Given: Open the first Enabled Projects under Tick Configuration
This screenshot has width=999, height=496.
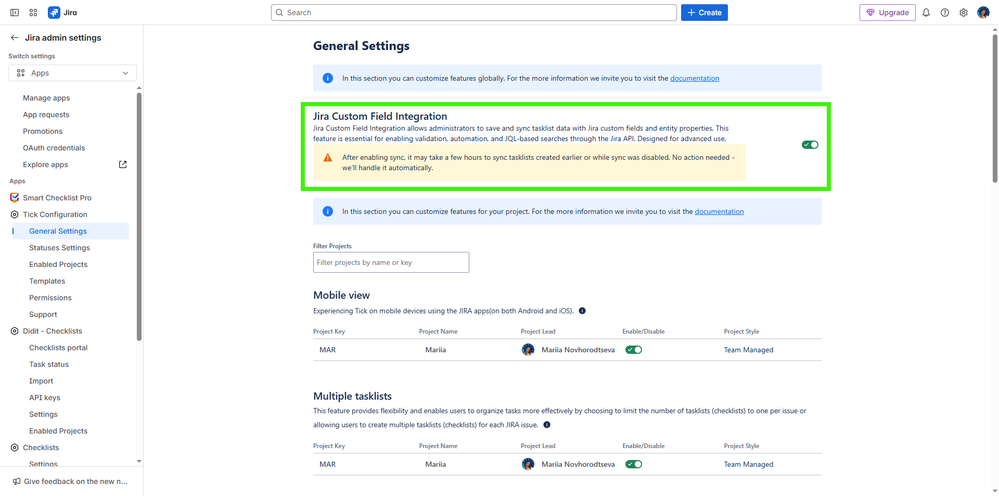Looking at the screenshot, I should (x=58, y=264).
